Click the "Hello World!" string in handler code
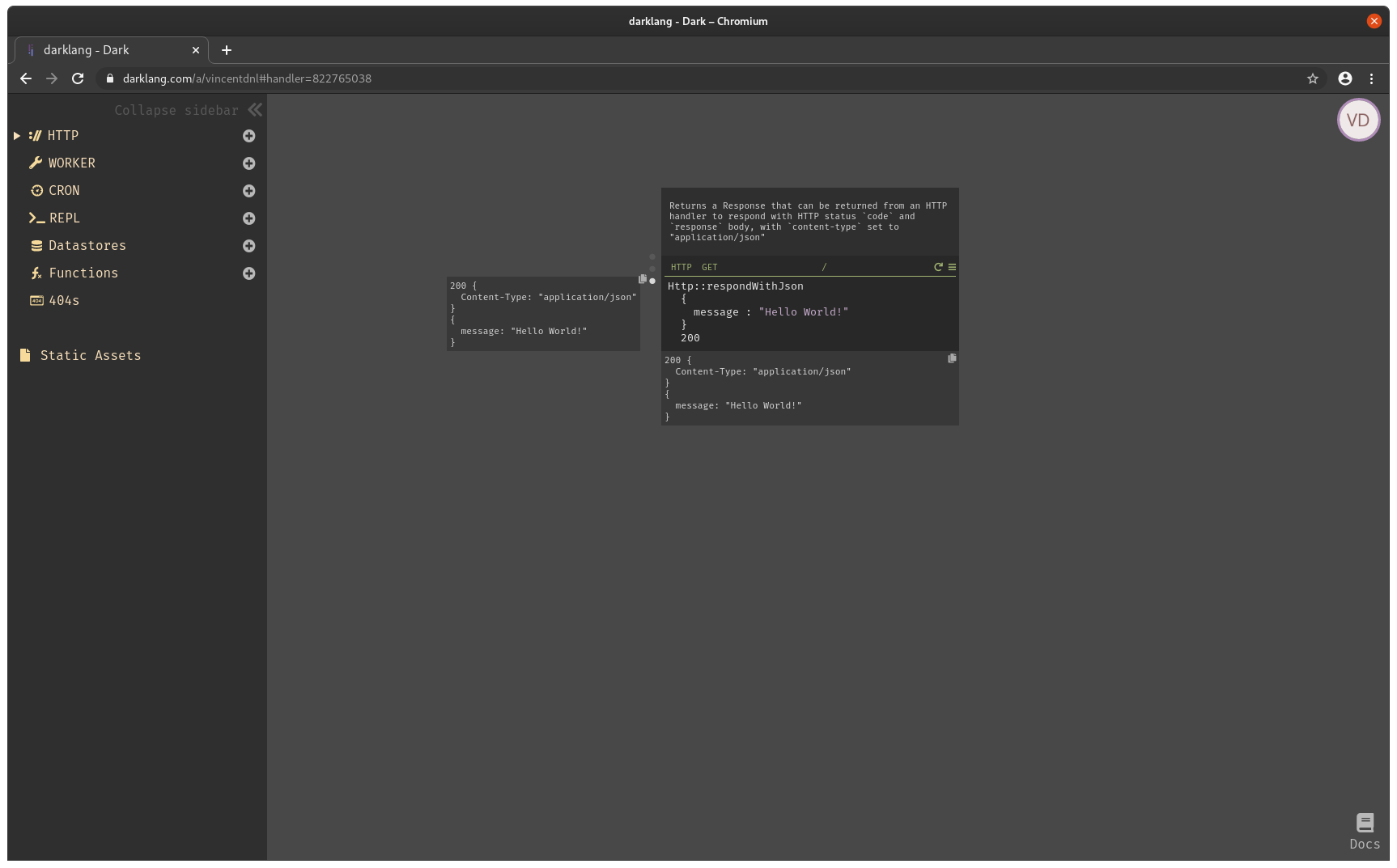 tap(804, 312)
